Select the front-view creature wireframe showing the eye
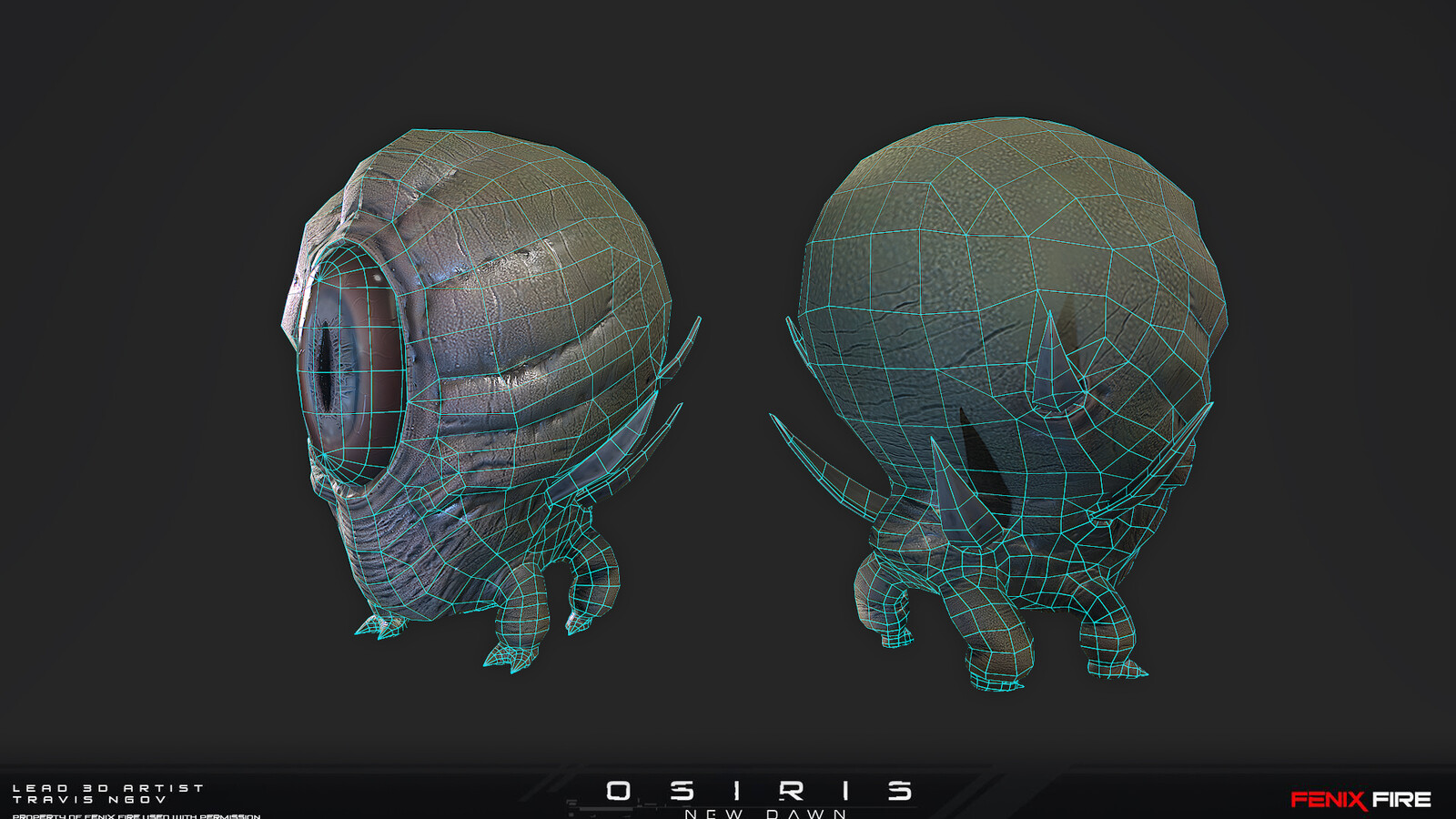This screenshot has height=819, width=1456. [491, 400]
